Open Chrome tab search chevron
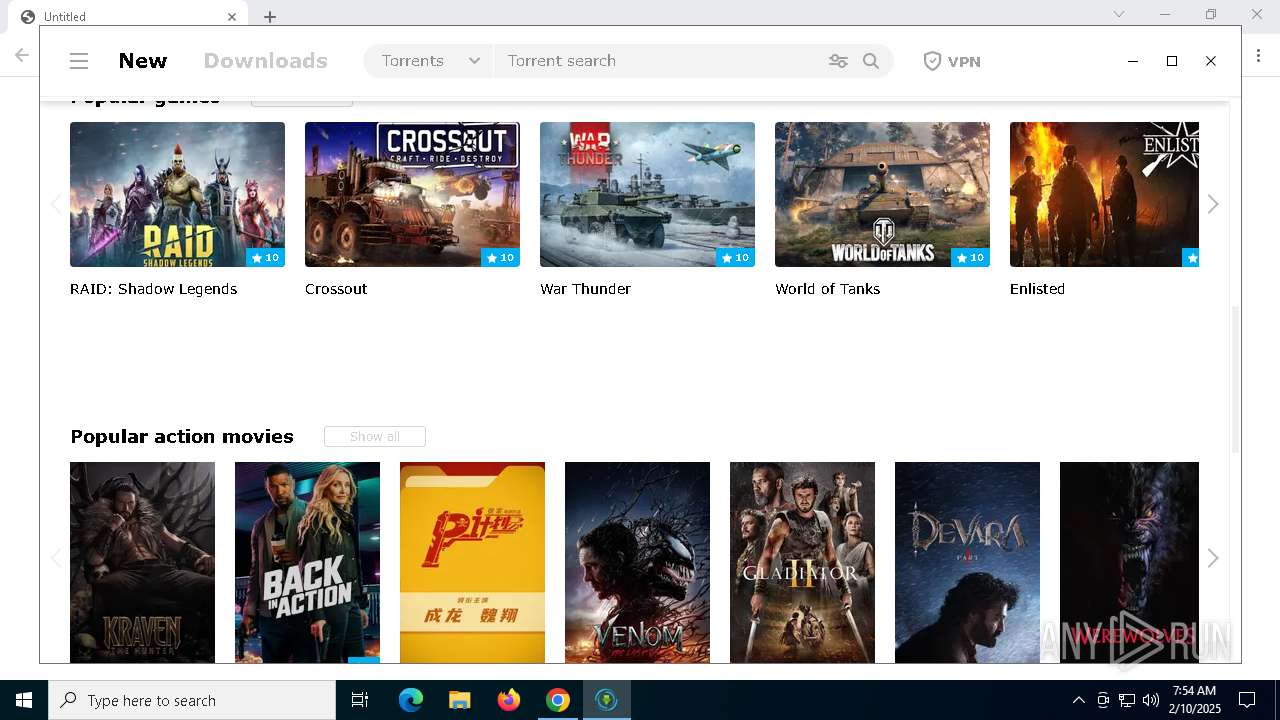The height and width of the screenshot is (720, 1280). tap(1119, 14)
